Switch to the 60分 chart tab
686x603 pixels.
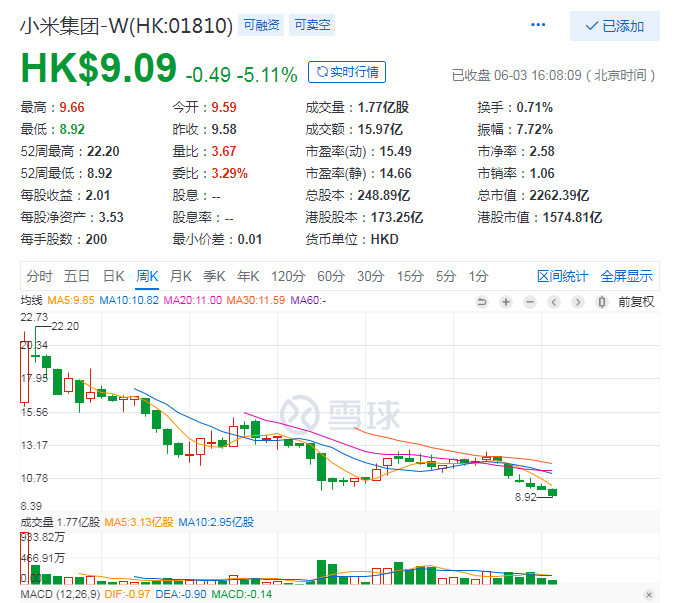click(x=331, y=276)
